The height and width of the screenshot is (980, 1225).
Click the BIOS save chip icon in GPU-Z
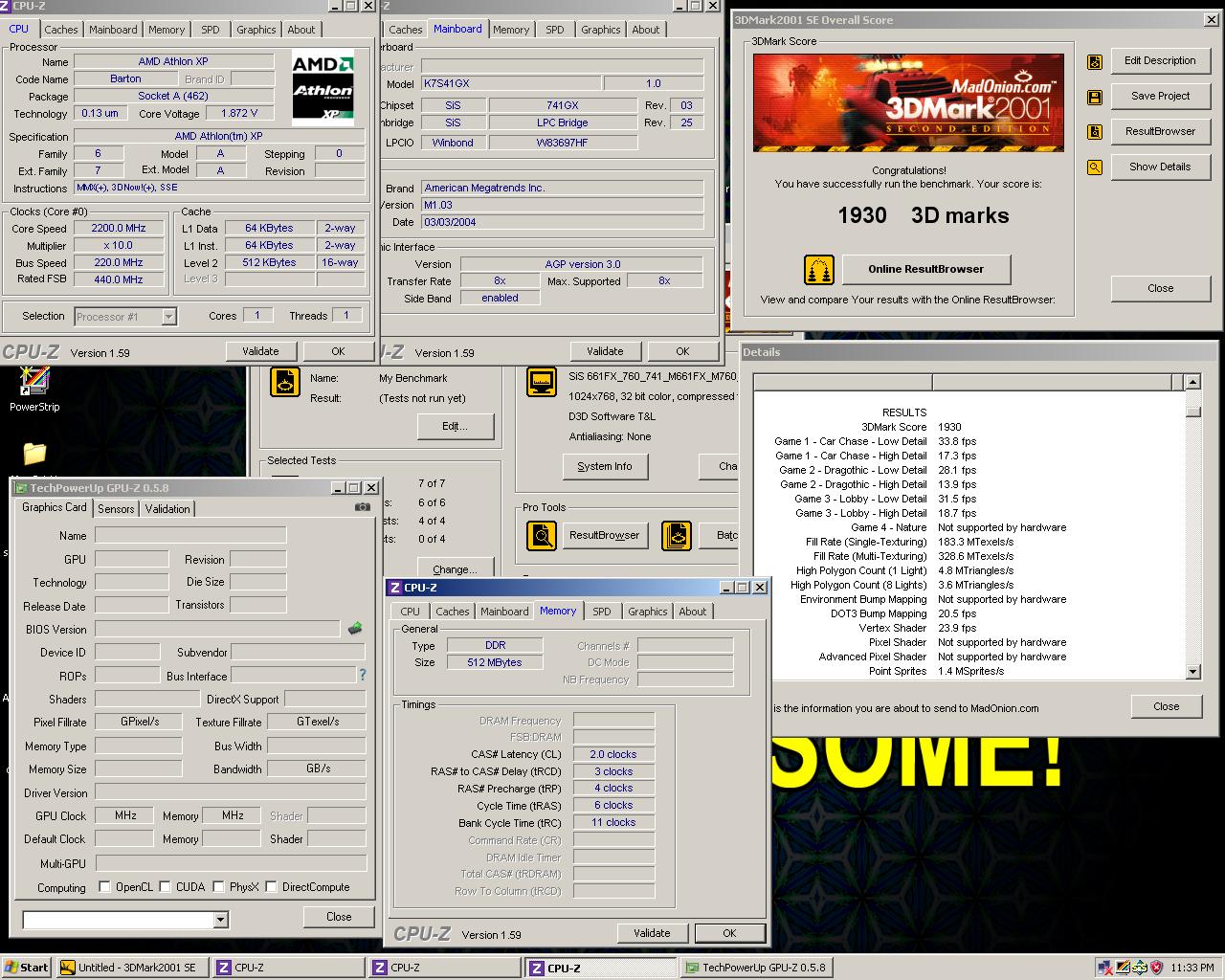(355, 629)
